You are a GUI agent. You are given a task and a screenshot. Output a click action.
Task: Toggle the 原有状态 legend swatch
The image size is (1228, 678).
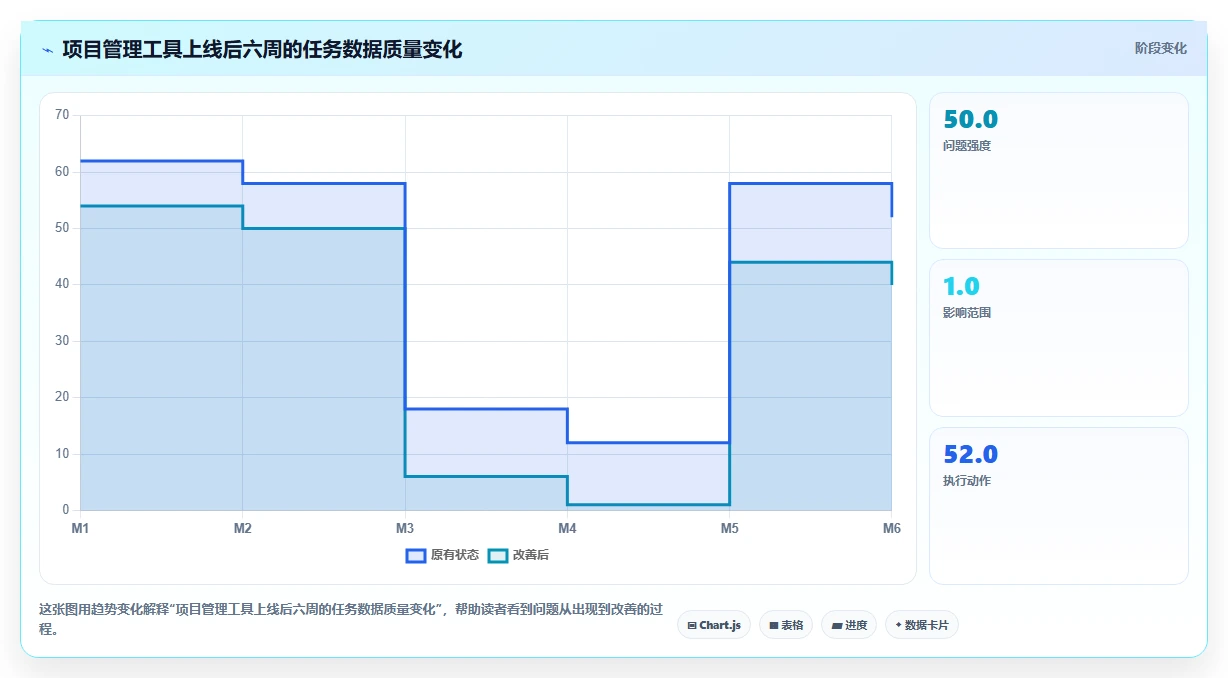(416, 556)
